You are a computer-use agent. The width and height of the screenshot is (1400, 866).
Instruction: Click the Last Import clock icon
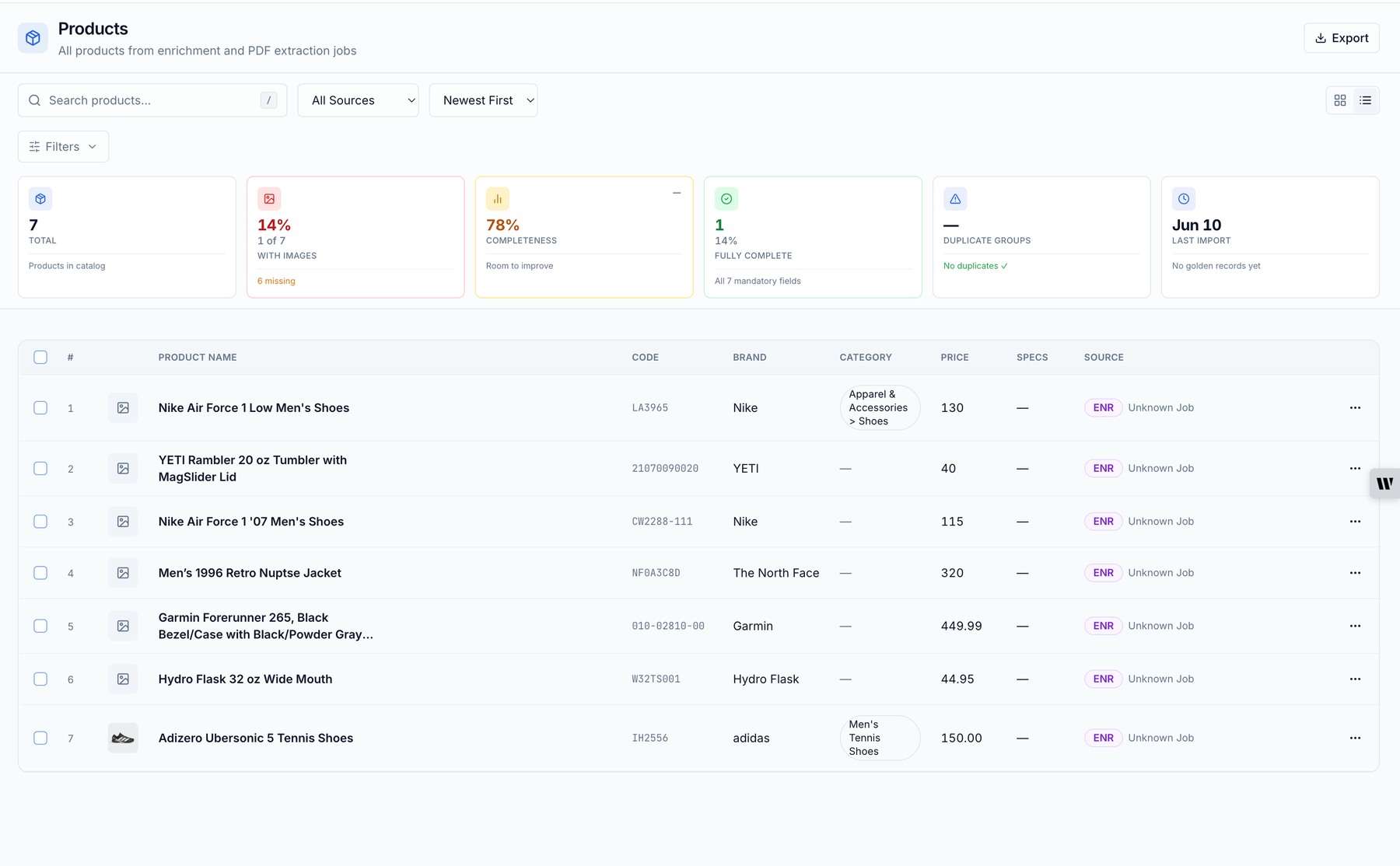coord(1184,199)
